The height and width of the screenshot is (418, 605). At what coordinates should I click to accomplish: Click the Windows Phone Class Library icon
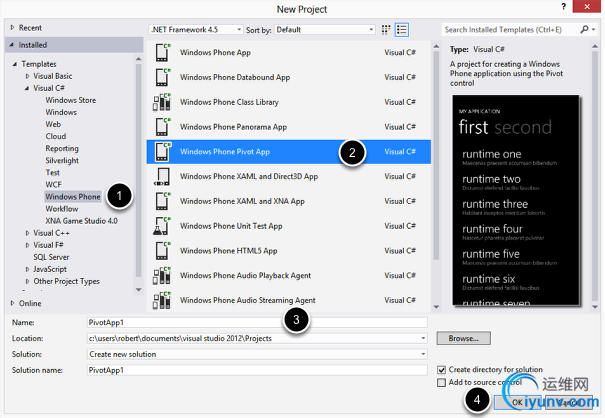coord(162,102)
